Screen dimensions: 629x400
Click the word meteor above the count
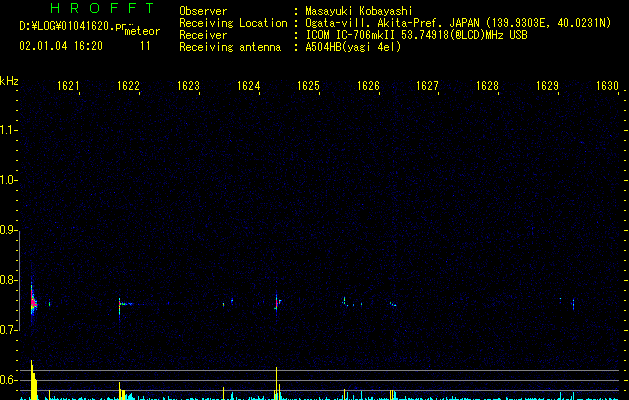point(142,31)
